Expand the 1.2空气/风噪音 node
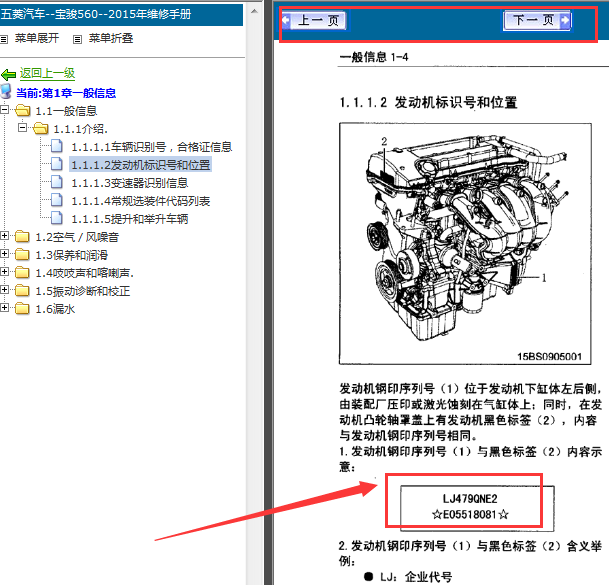The width and height of the screenshot is (609, 585). click(5, 236)
